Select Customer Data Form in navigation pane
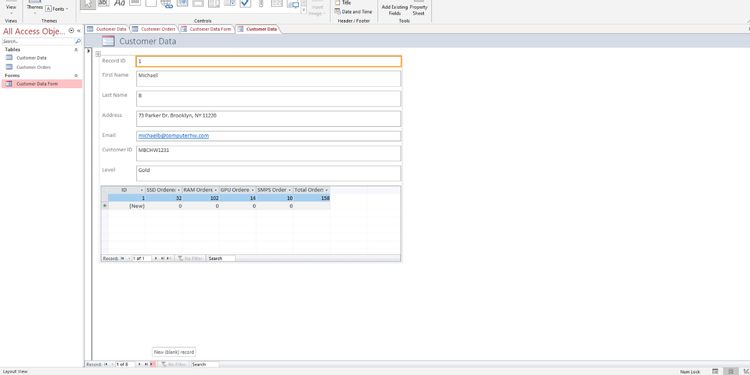Image resolution: width=750 pixels, height=375 pixels. click(42, 84)
